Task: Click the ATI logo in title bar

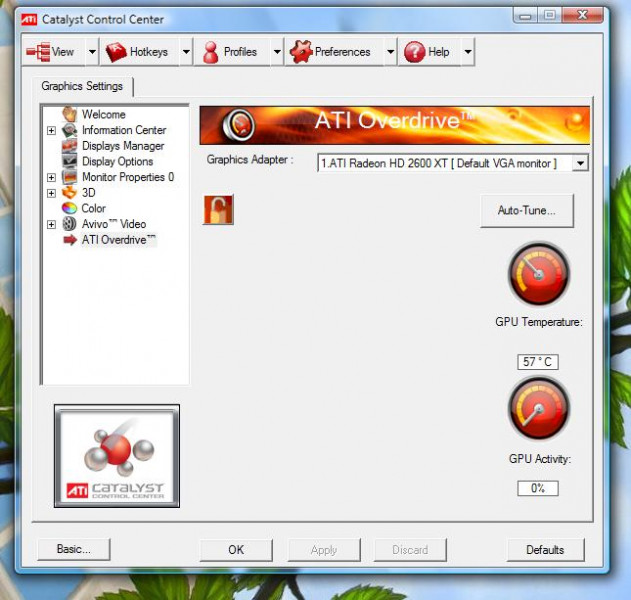Action: (x=29, y=19)
